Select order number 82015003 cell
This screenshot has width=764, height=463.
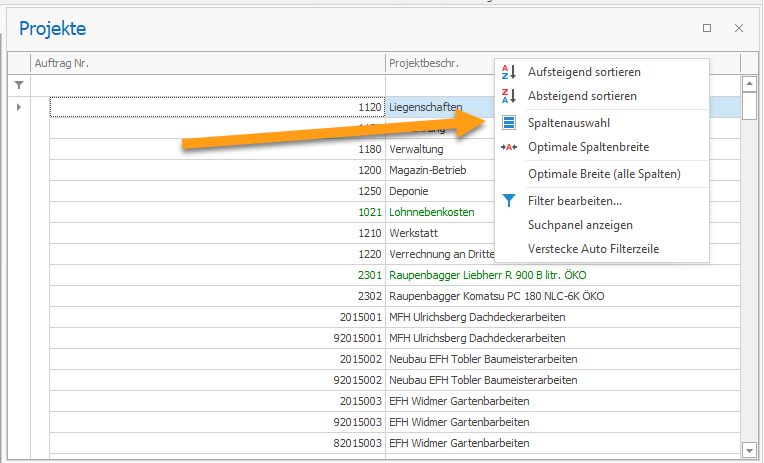(x=217, y=443)
